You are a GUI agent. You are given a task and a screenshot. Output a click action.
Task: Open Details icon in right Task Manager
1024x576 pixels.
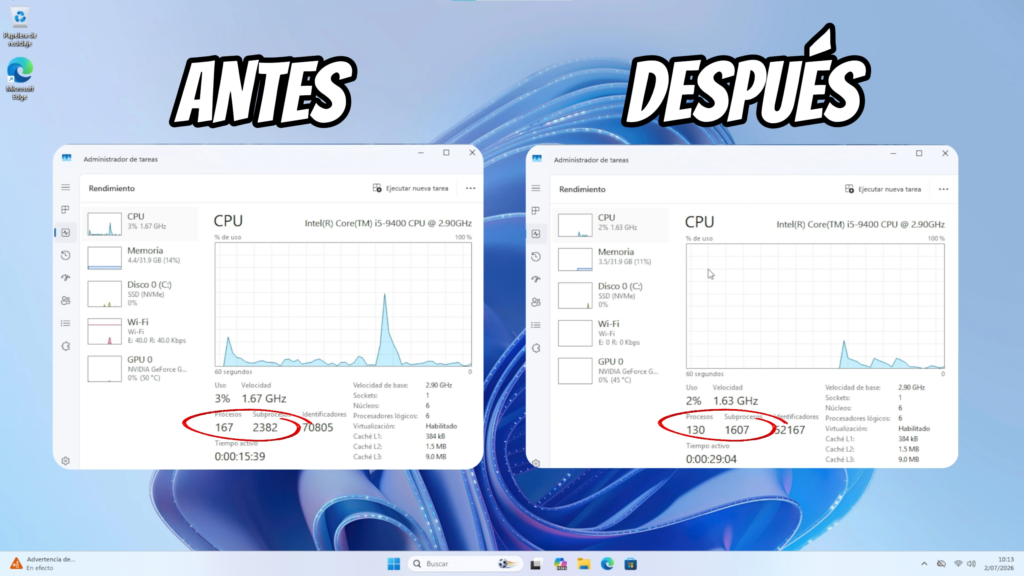pos(536,325)
